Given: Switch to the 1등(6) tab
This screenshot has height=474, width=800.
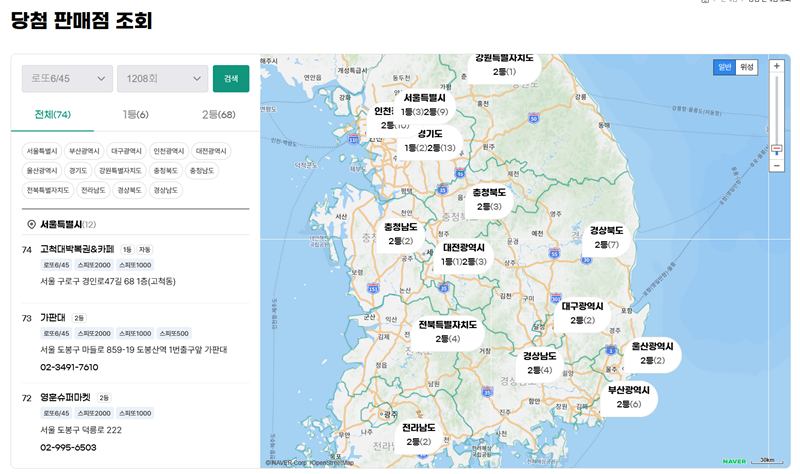Looking at the screenshot, I should pyautogui.click(x=135, y=115).
